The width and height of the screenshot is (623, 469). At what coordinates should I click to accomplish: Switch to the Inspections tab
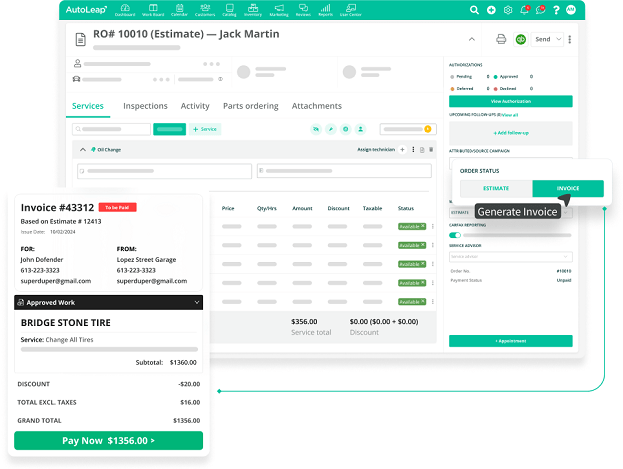click(145, 106)
